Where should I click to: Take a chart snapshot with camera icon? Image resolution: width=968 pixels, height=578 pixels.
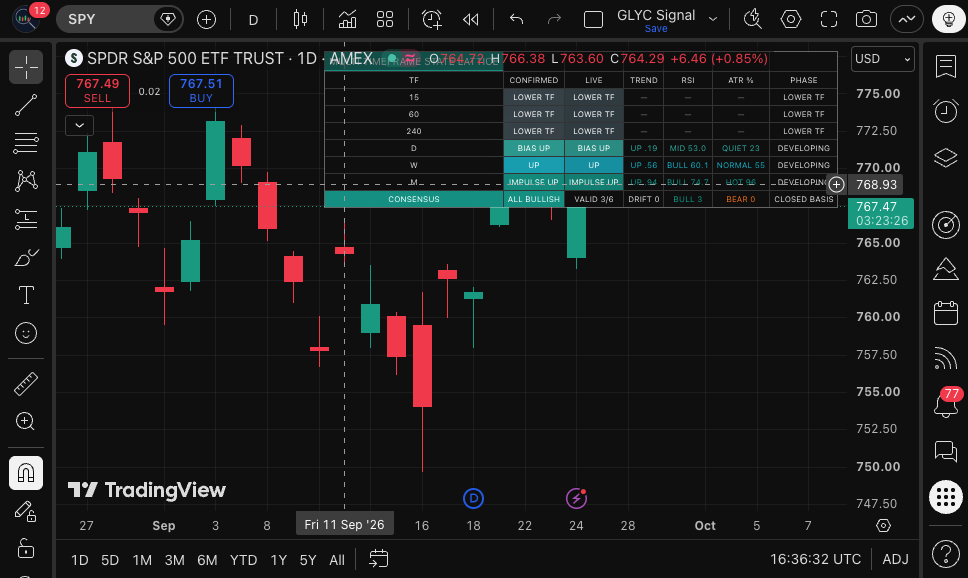coord(866,20)
